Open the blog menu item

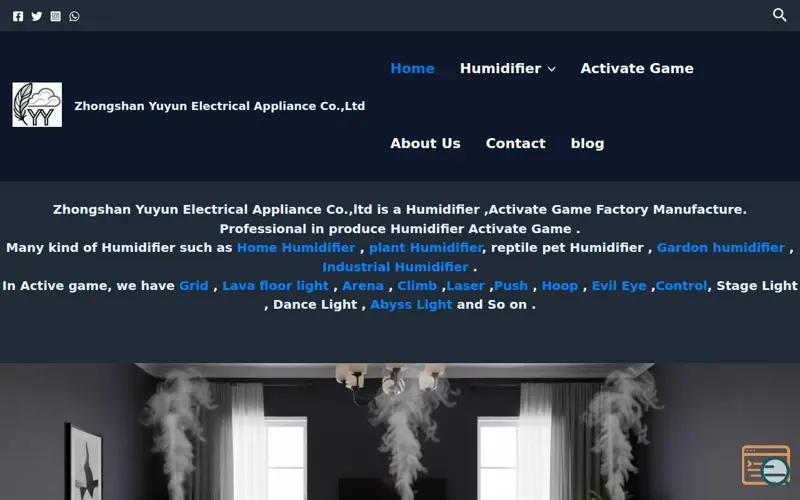pyautogui.click(x=587, y=143)
